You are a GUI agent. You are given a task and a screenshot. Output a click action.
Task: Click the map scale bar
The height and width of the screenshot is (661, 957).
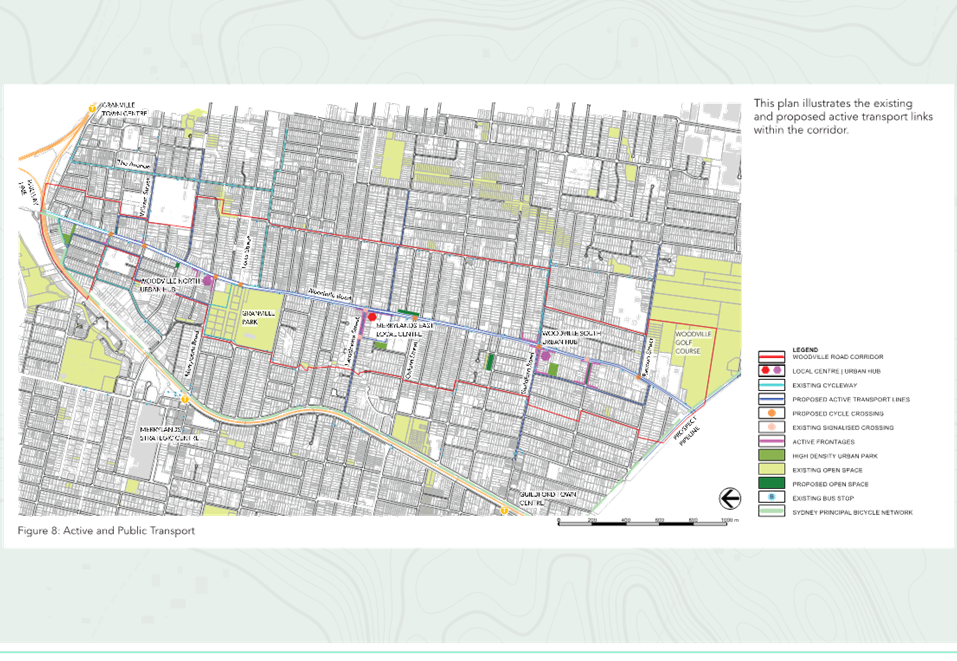pos(643,522)
